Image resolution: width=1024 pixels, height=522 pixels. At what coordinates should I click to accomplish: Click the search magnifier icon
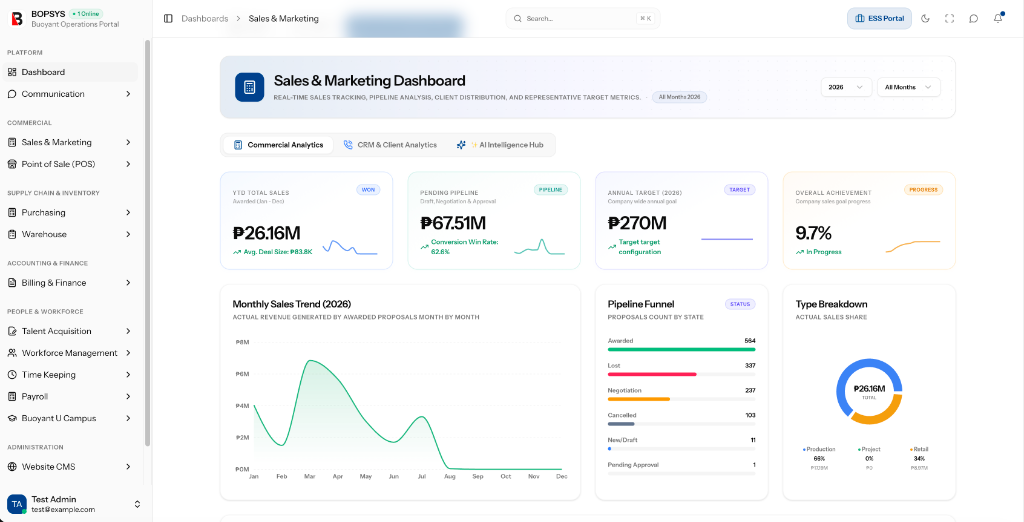pos(518,18)
